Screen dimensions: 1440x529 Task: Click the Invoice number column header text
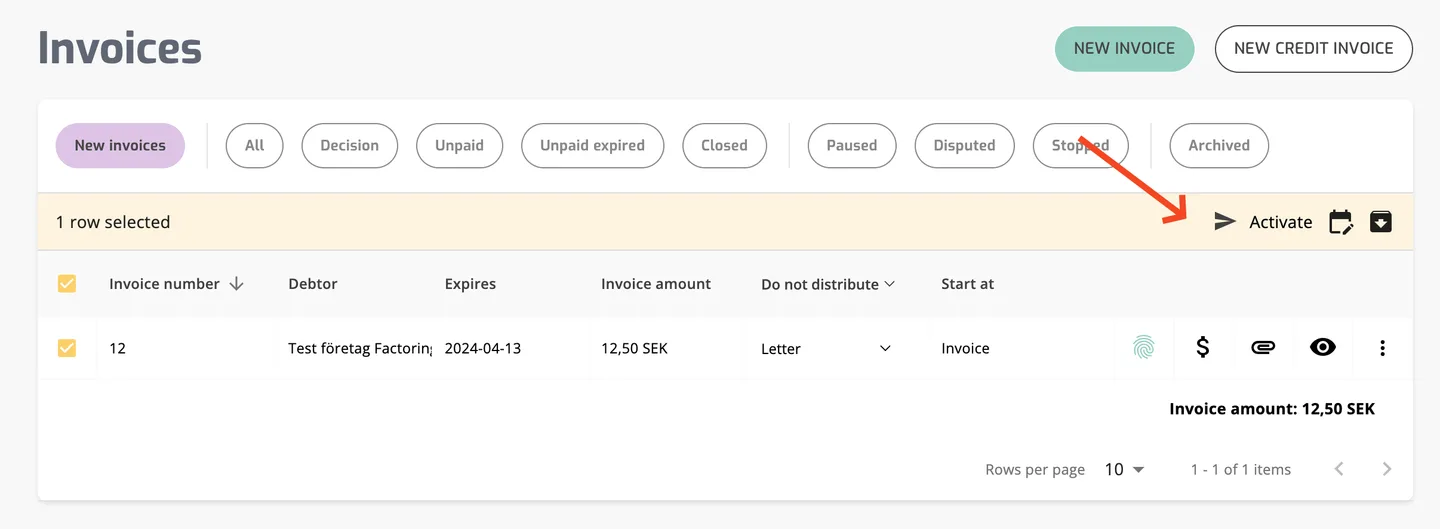pyautogui.click(x=164, y=284)
